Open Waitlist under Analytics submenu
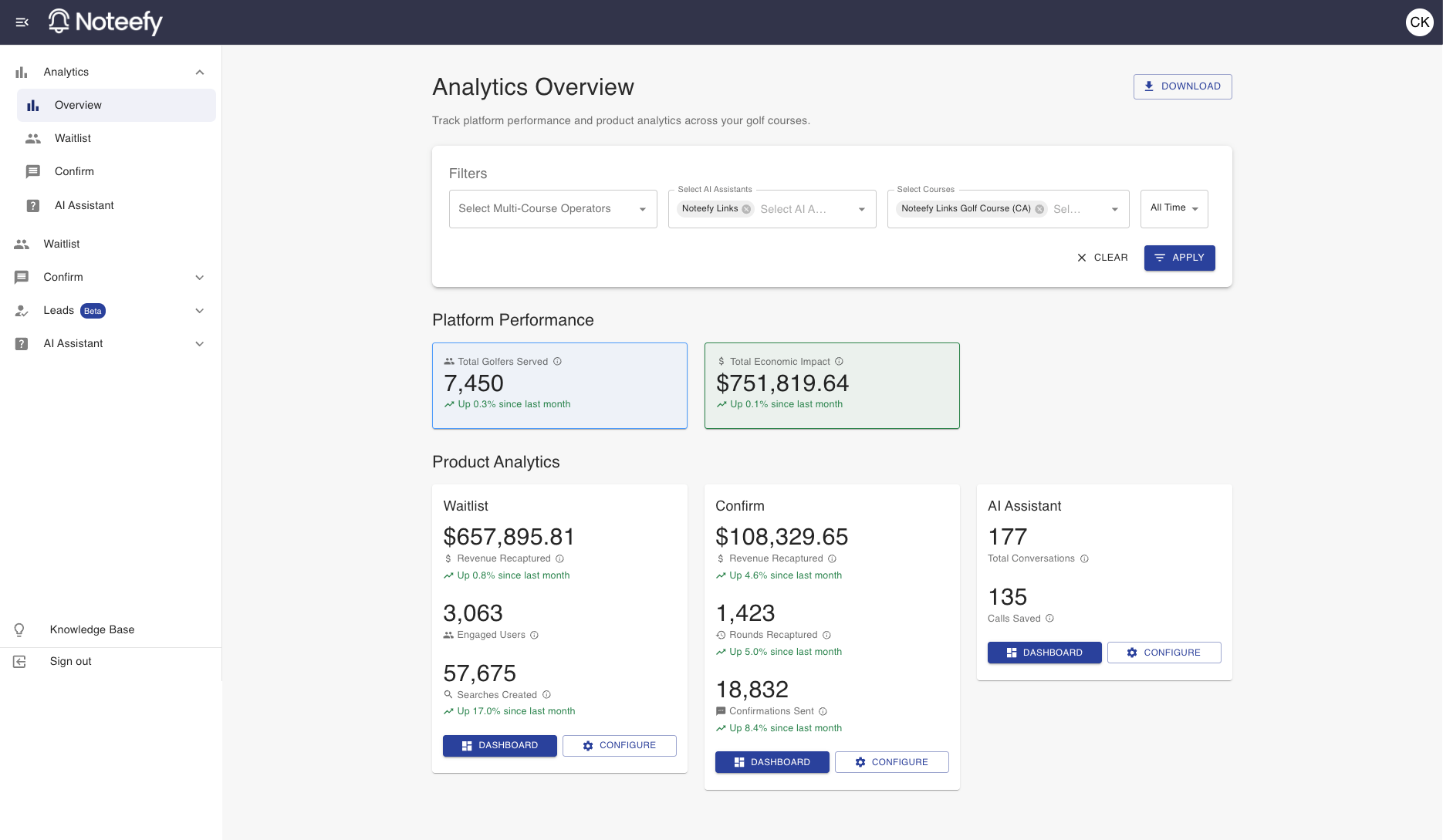 [73, 139]
